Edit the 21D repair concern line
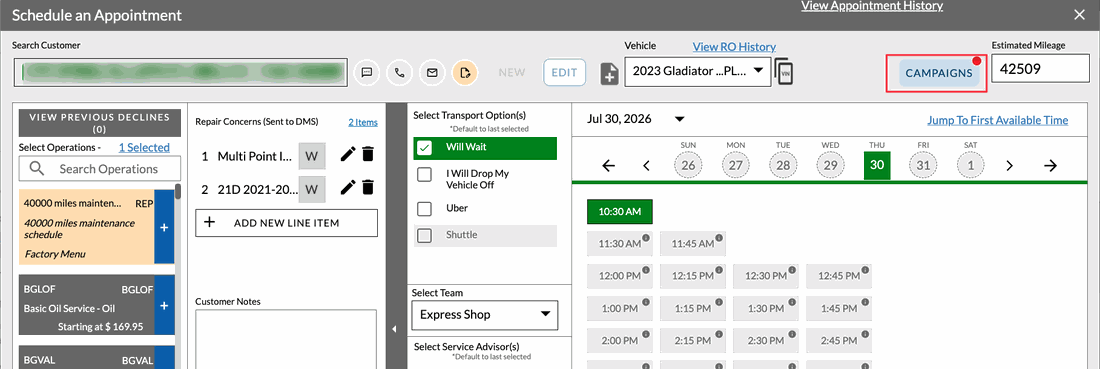The height and width of the screenshot is (369, 1100). (348, 187)
